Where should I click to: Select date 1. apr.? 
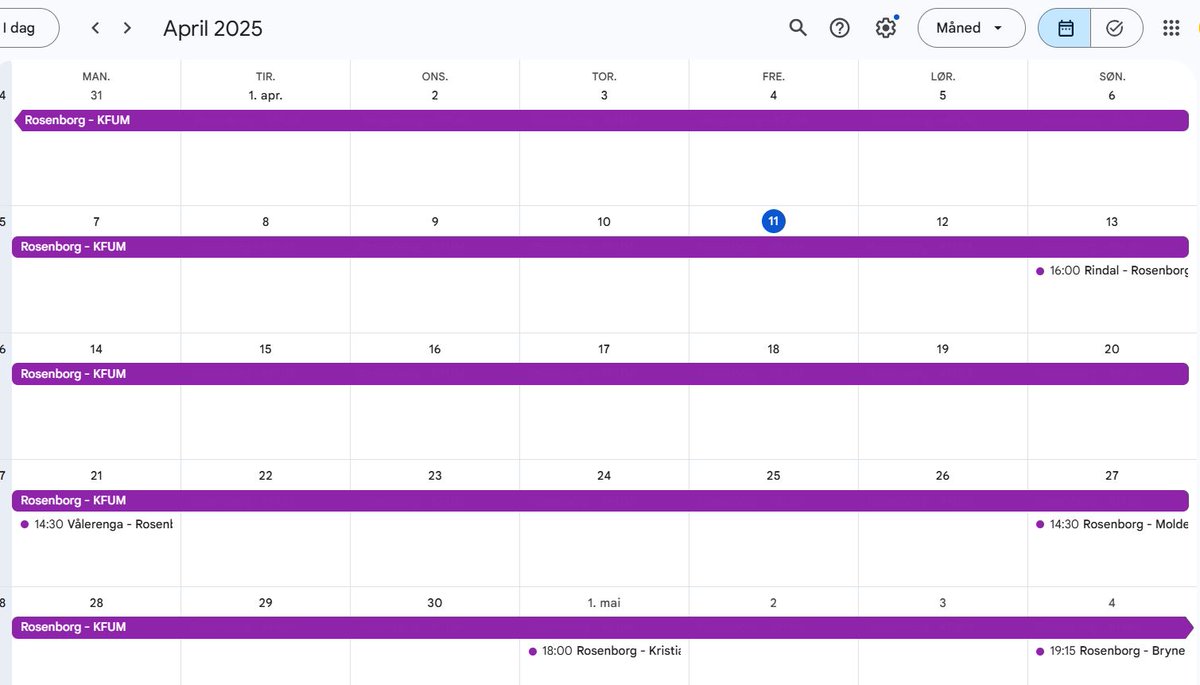click(x=265, y=96)
